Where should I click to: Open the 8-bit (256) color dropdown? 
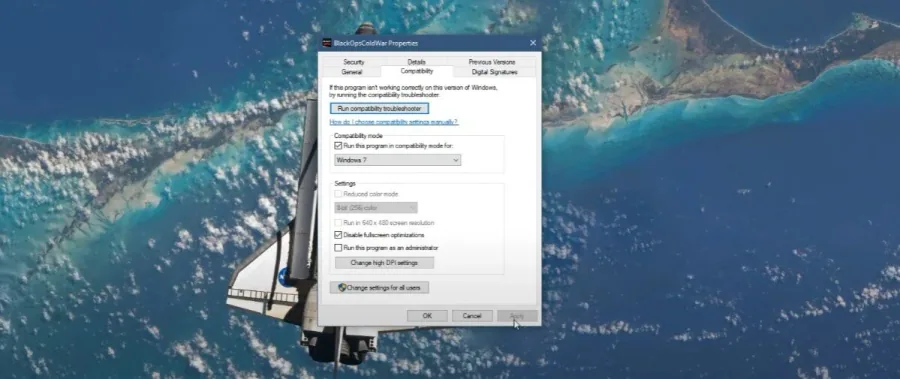tap(376, 207)
